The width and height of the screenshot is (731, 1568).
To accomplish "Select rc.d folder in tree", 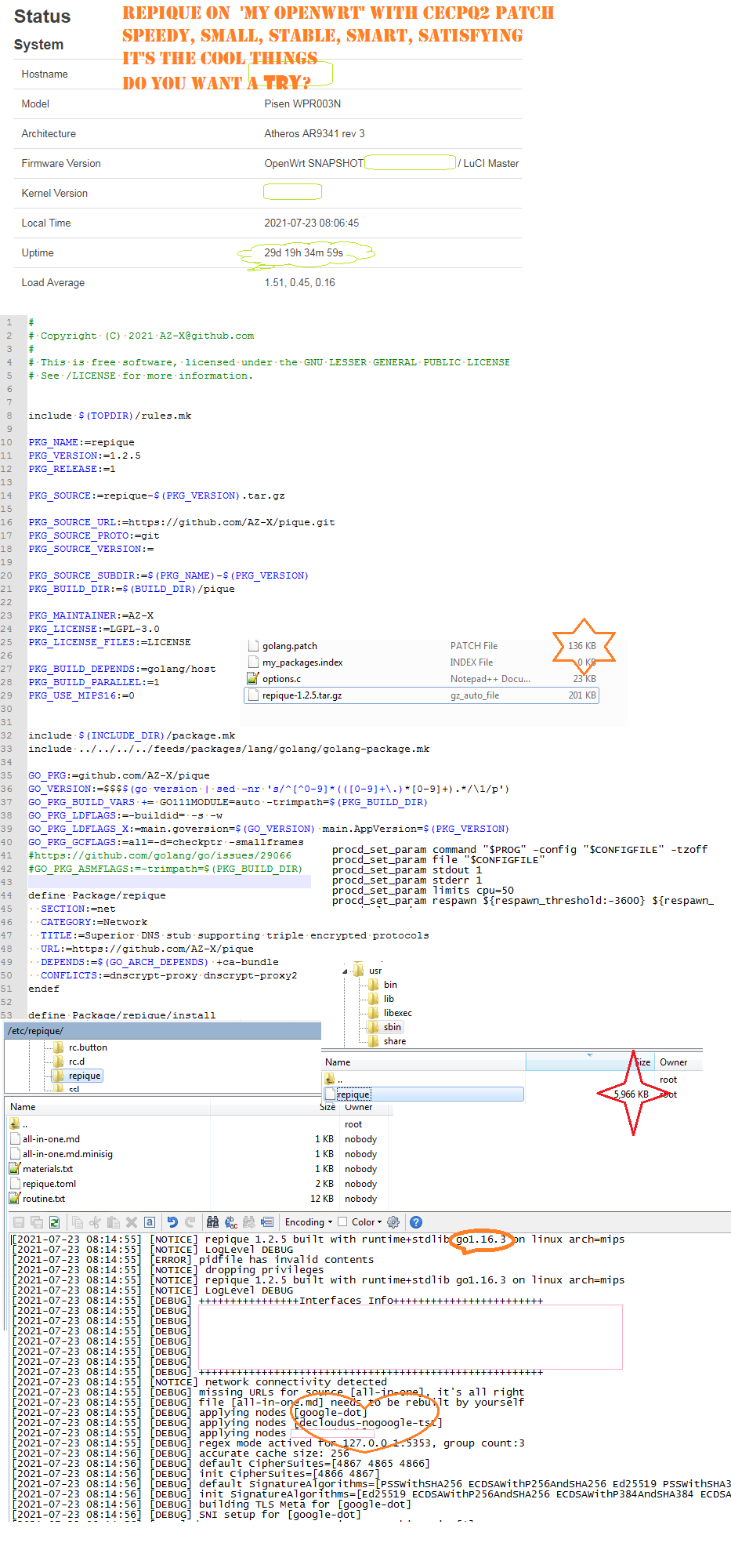I will [69, 1062].
